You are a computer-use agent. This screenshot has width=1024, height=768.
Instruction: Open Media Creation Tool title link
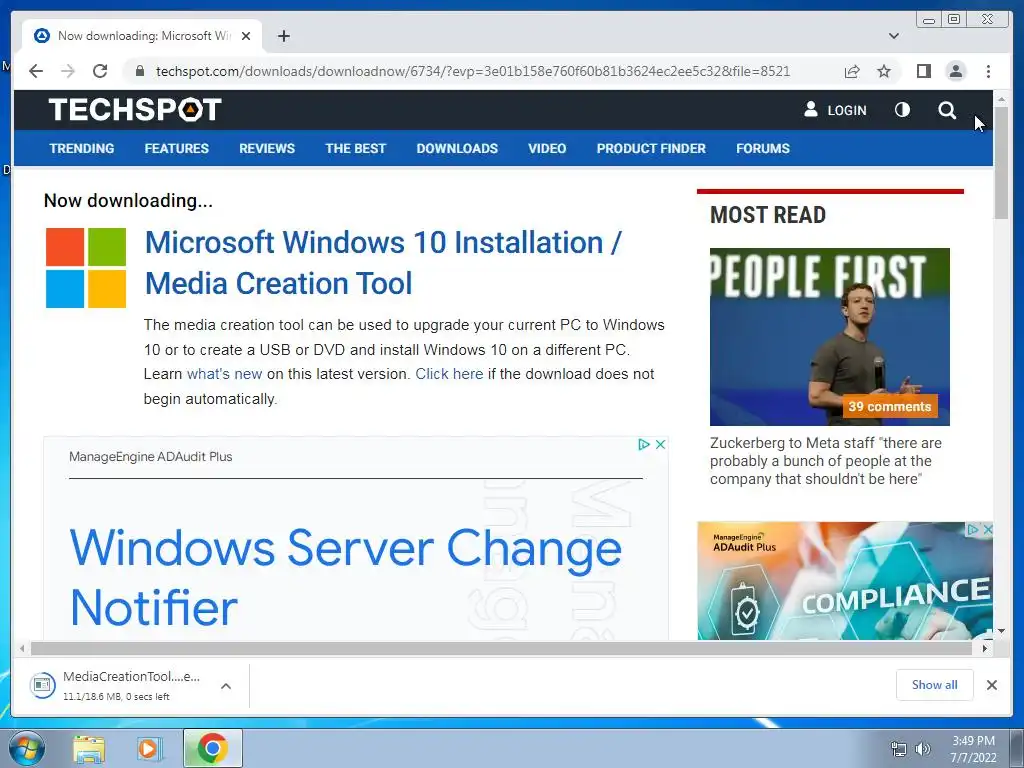pyautogui.click(x=383, y=263)
